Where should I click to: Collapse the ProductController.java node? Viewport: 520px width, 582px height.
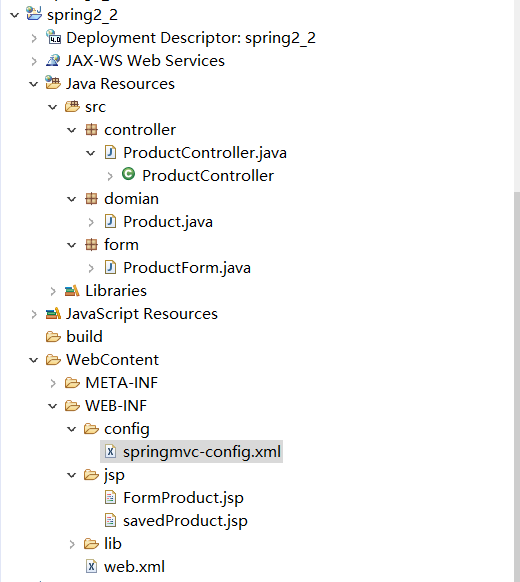pyautogui.click(x=91, y=153)
